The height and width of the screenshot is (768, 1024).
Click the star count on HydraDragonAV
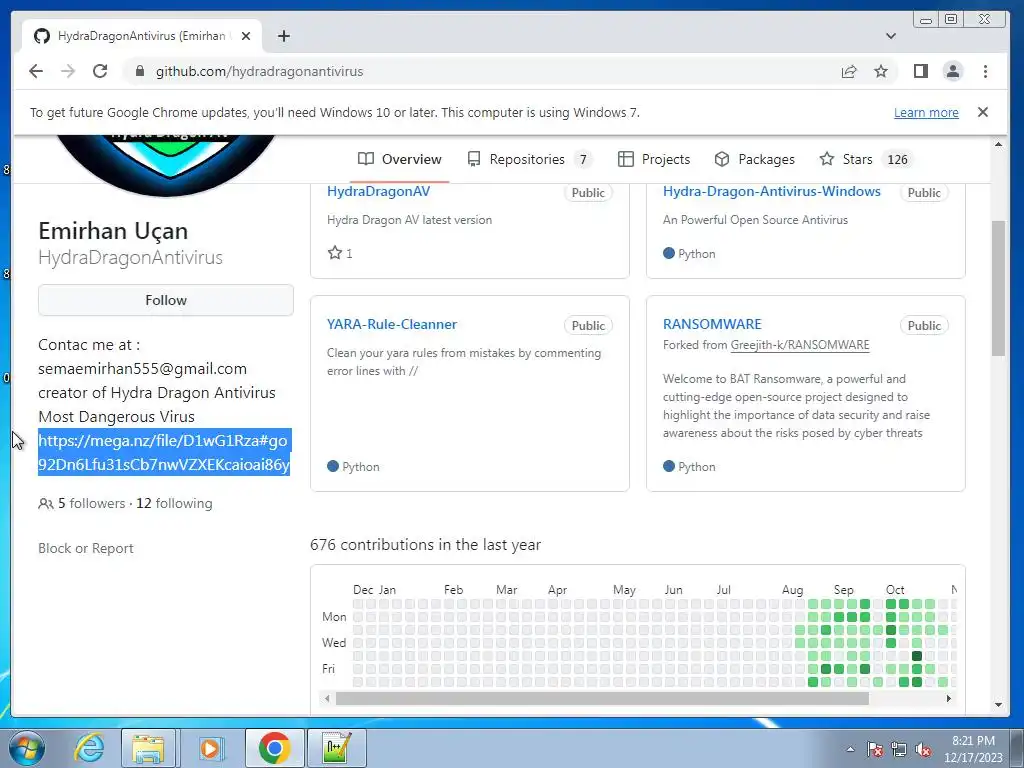[x=340, y=253]
